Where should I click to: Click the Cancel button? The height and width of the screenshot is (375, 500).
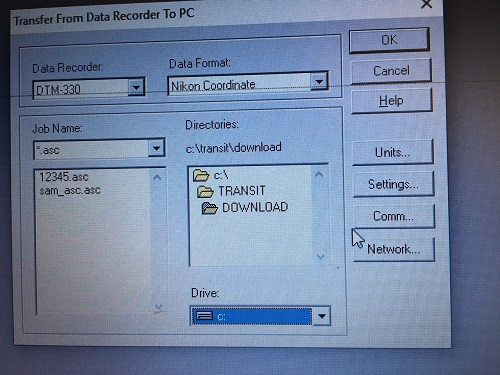coord(391,71)
